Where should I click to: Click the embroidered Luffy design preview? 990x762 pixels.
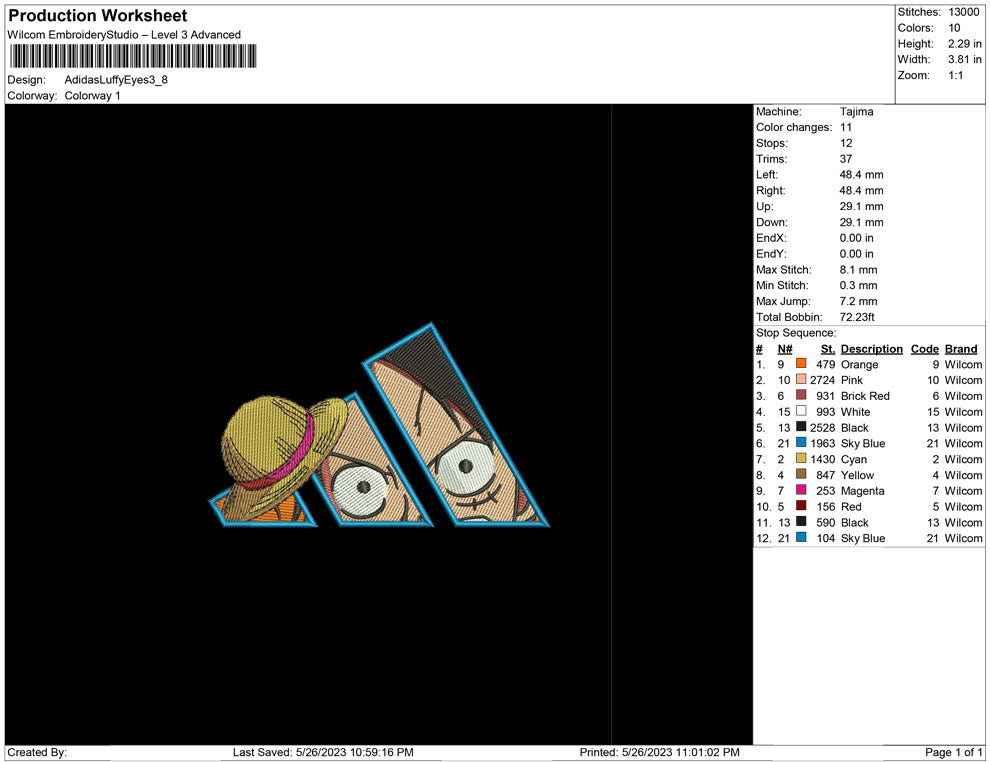pyautogui.click(x=379, y=426)
